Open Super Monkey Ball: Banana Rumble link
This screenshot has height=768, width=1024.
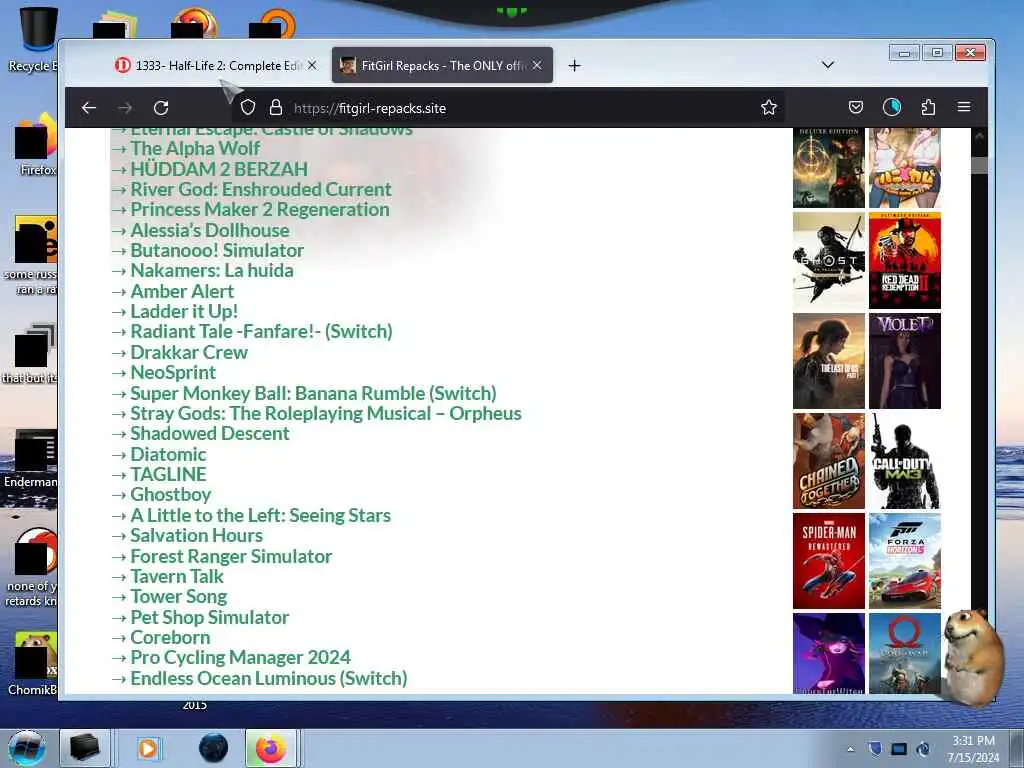pyautogui.click(x=313, y=393)
